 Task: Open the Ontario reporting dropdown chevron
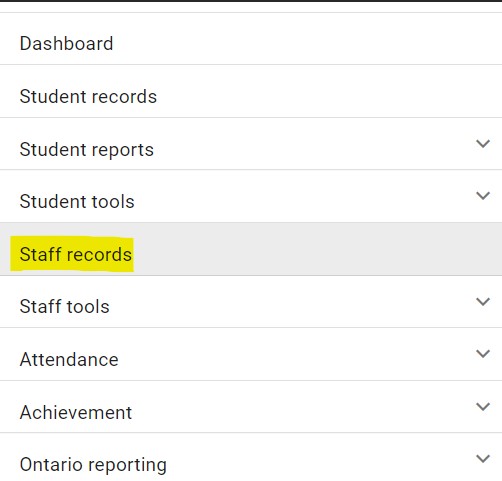(483, 459)
